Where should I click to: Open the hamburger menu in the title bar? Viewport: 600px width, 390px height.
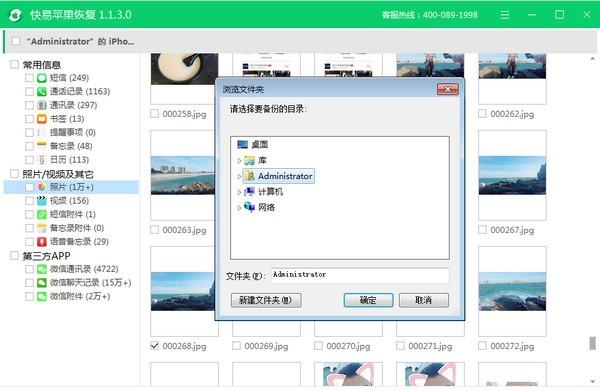coord(505,15)
